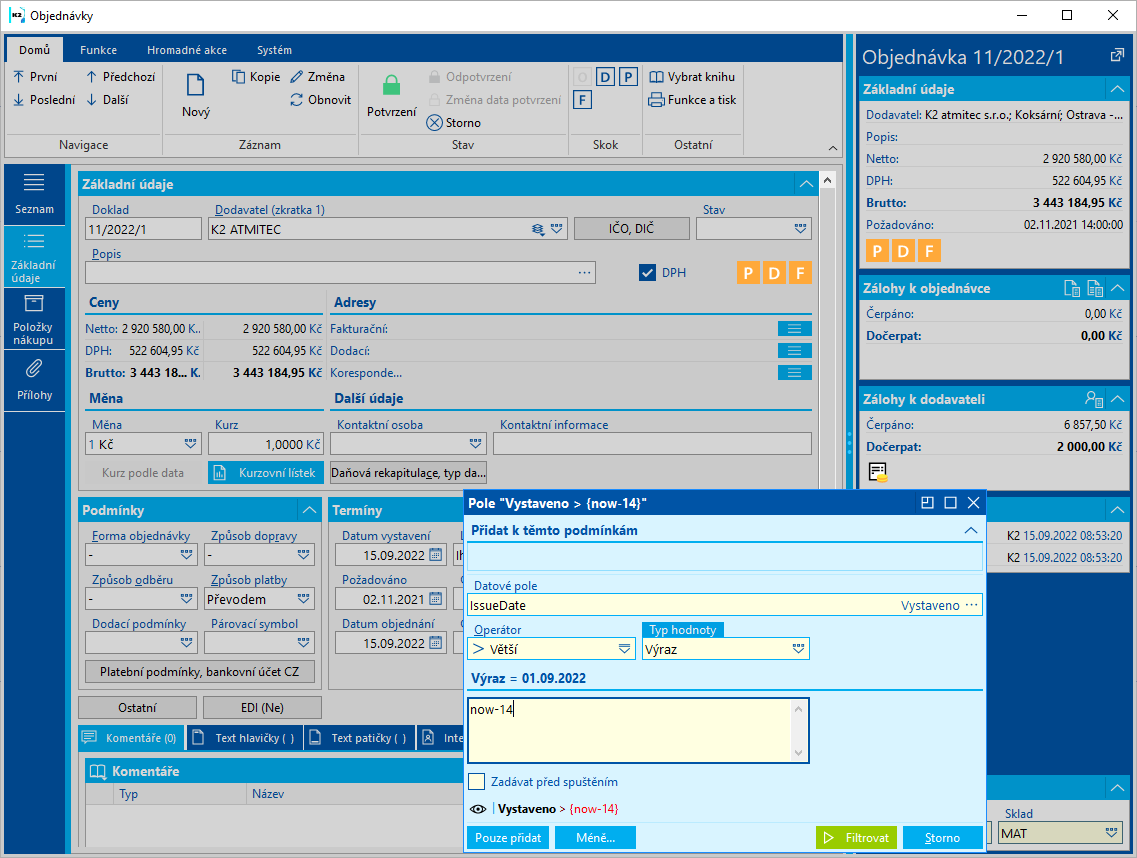Select the Text hlavičky tab
The height and width of the screenshot is (858, 1137).
[245, 738]
